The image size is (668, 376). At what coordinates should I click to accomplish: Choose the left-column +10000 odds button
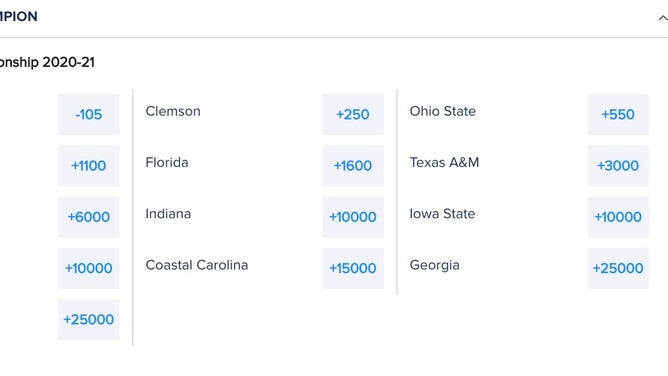tap(89, 268)
